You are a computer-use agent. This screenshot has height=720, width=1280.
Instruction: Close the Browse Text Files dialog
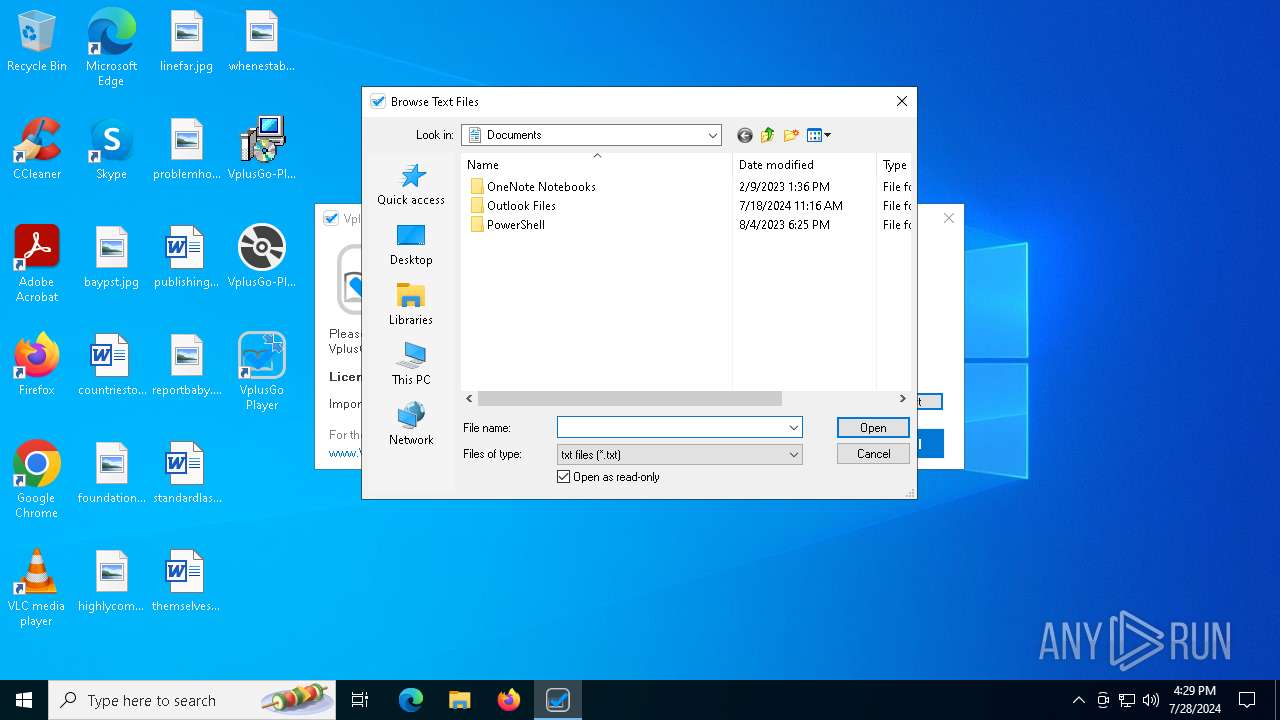[901, 101]
